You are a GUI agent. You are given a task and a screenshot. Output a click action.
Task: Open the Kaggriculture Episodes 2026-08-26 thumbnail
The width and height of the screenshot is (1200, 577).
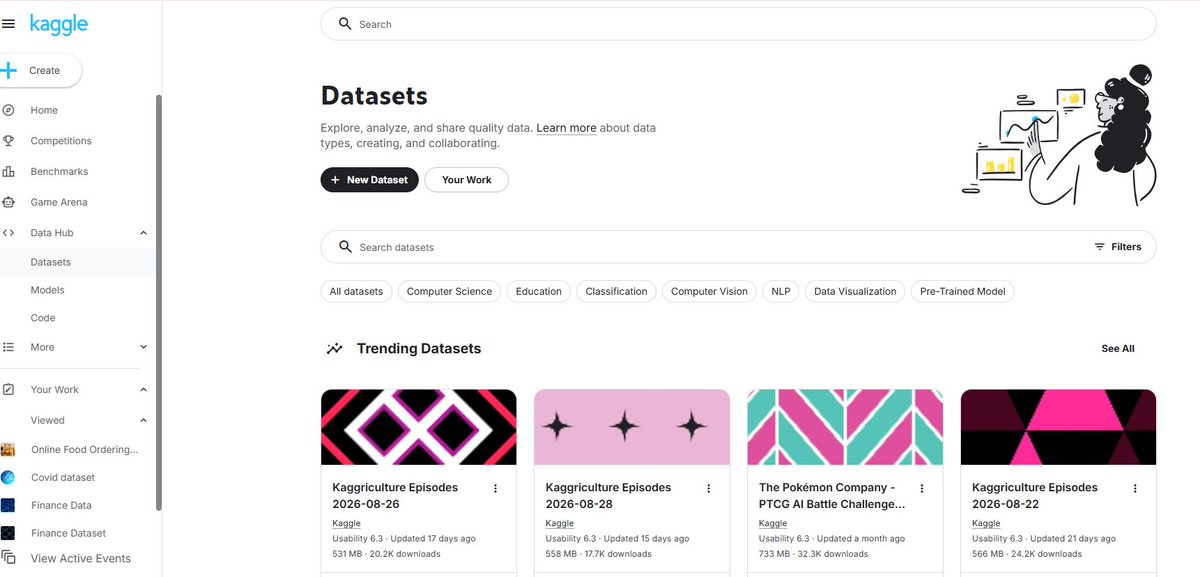(419, 427)
